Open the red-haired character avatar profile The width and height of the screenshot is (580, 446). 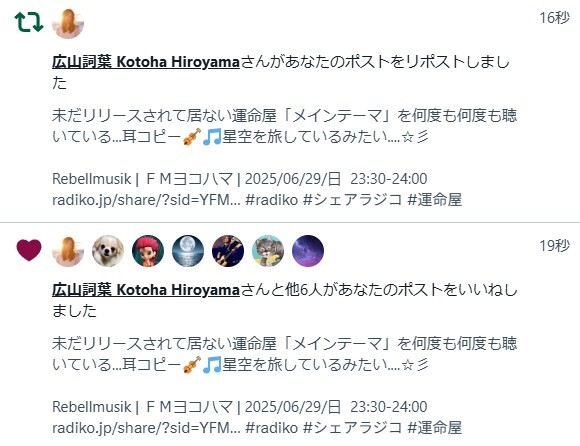point(148,251)
